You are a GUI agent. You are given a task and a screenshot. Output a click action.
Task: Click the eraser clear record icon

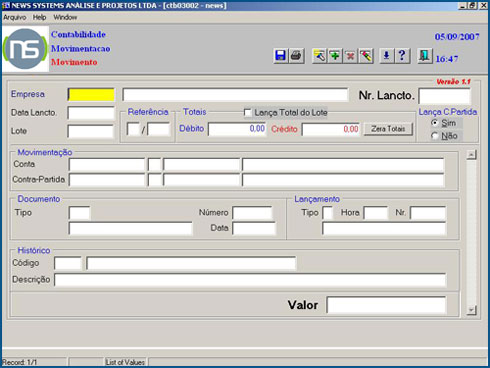pos(366,55)
